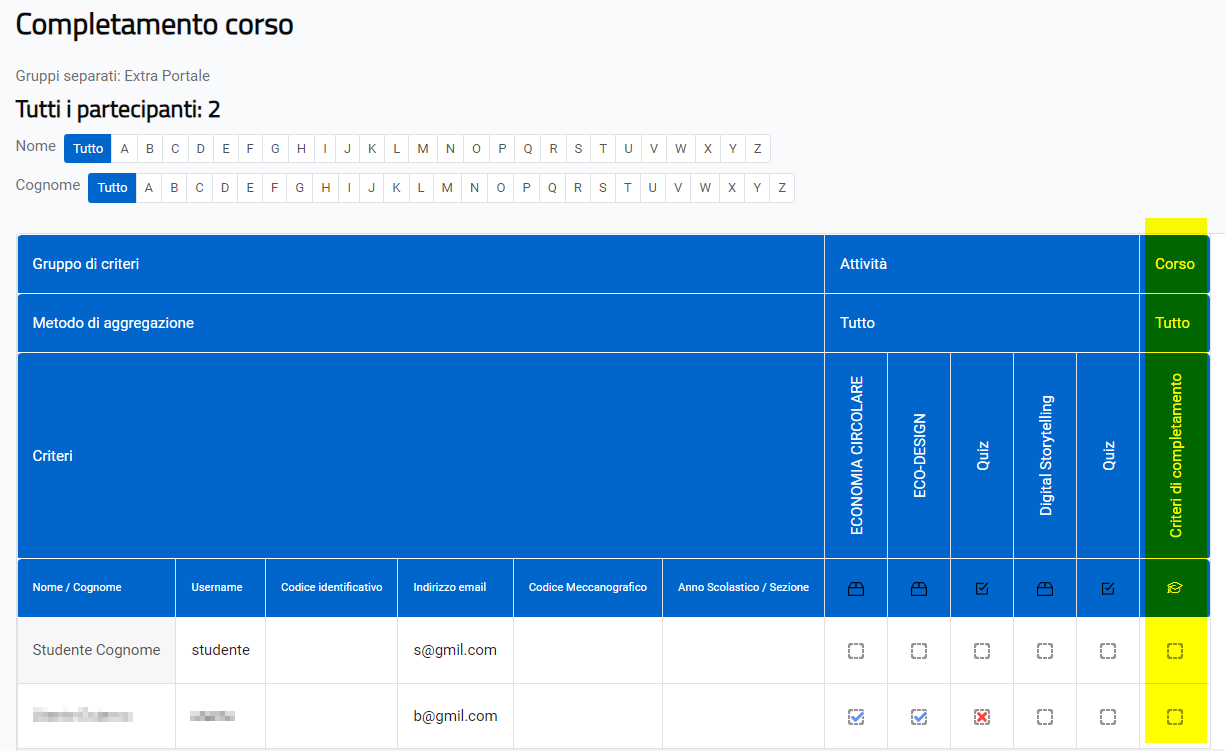
Task: Toggle Studente Cognome's course completion box
Action: tap(1175, 651)
